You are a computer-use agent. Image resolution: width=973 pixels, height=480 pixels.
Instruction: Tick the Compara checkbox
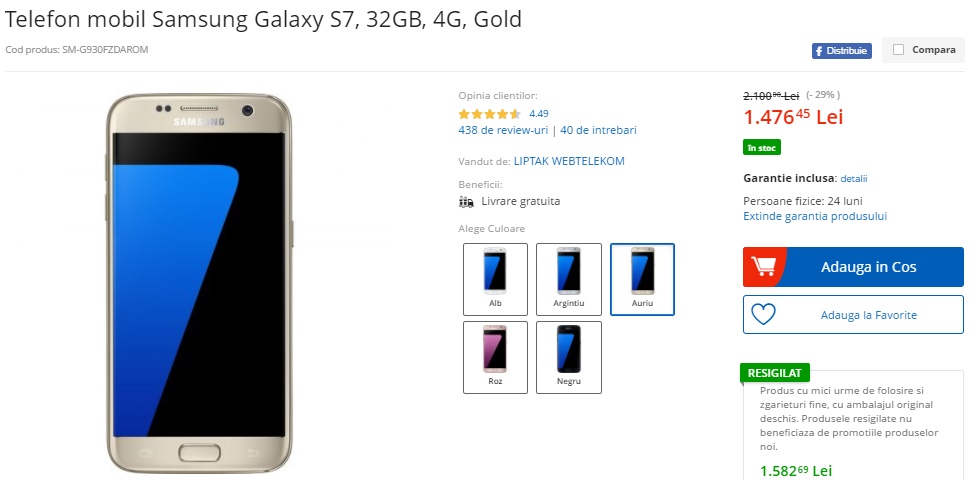pyautogui.click(x=899, y=50)
